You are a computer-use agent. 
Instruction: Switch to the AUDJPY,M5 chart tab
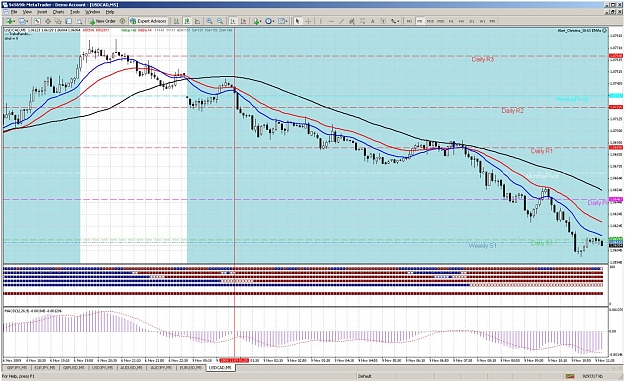(161, 367)
